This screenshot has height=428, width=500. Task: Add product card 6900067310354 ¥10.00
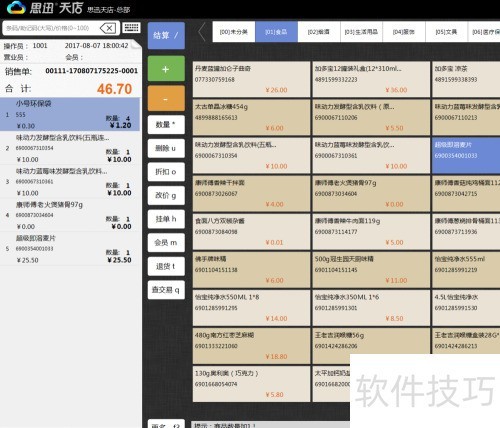(251, 155)
